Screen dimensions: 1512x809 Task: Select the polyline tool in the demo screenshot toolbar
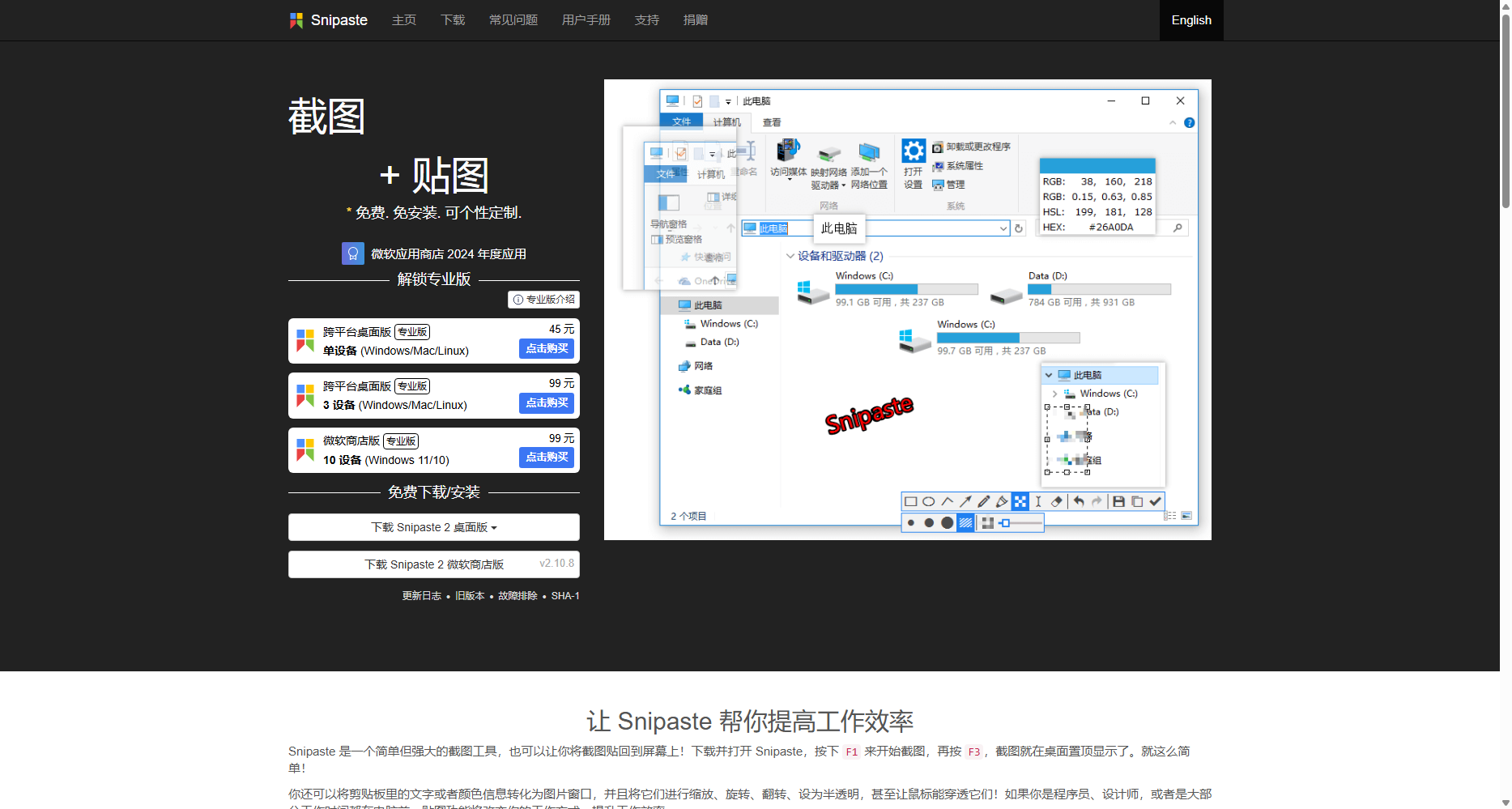pos(948,501)
